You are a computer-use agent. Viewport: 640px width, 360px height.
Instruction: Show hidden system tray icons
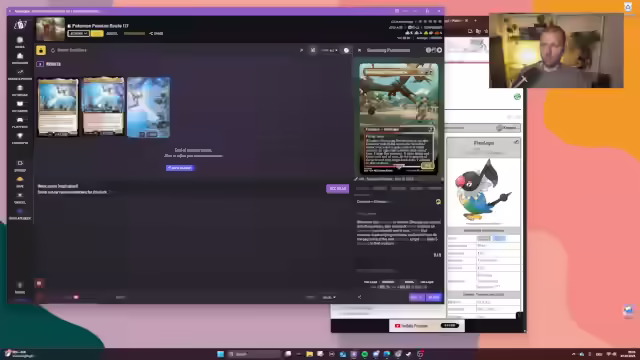tap(573, 354)
